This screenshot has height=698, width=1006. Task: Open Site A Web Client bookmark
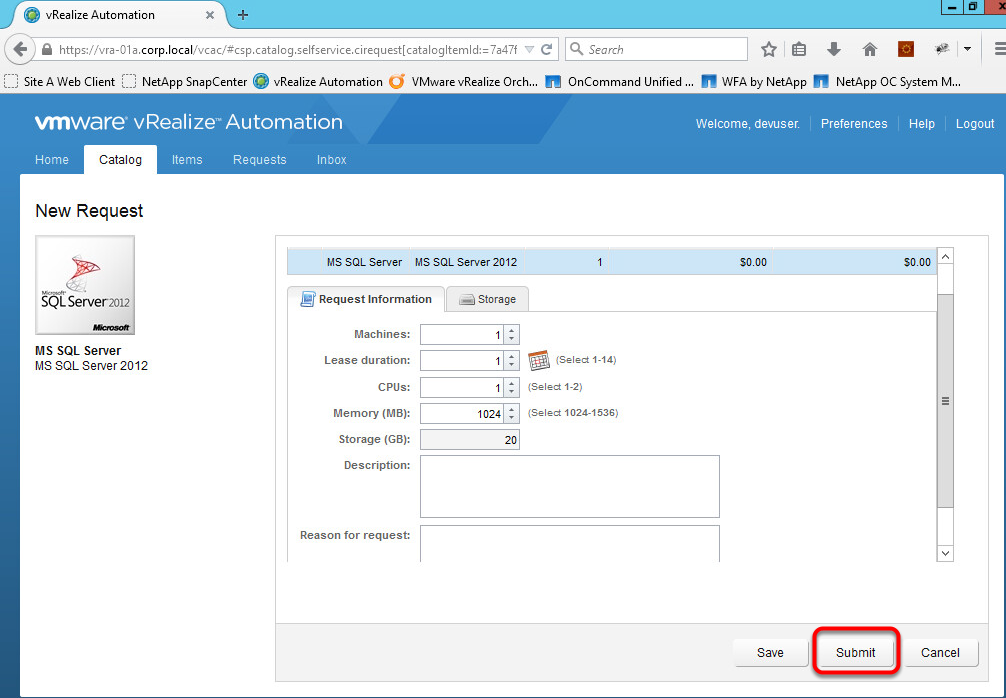60,81
